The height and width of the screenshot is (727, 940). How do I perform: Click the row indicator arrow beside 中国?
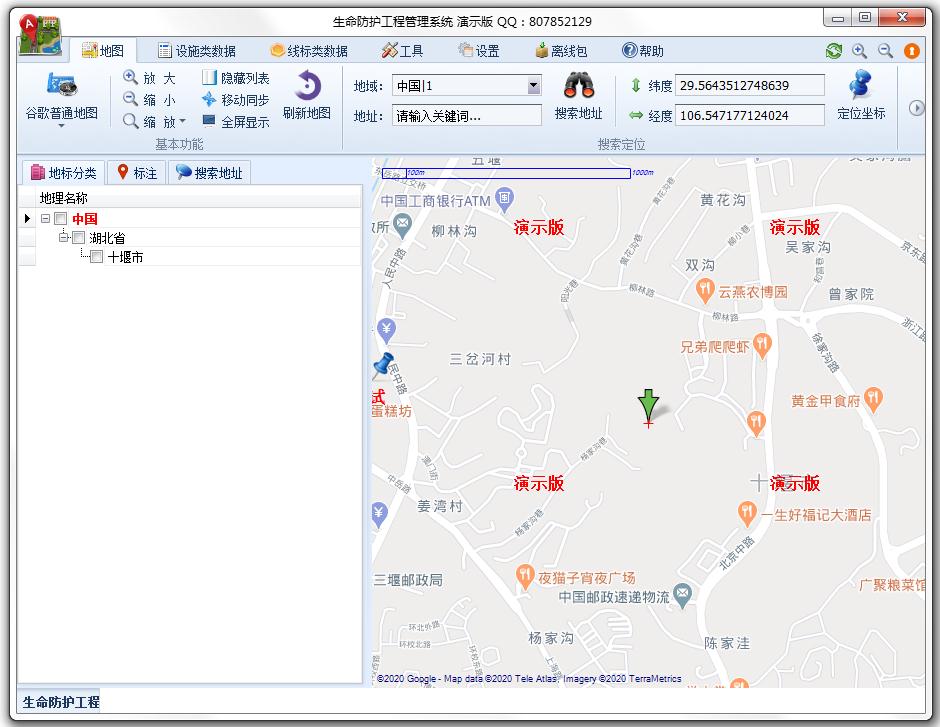point(27,219)
